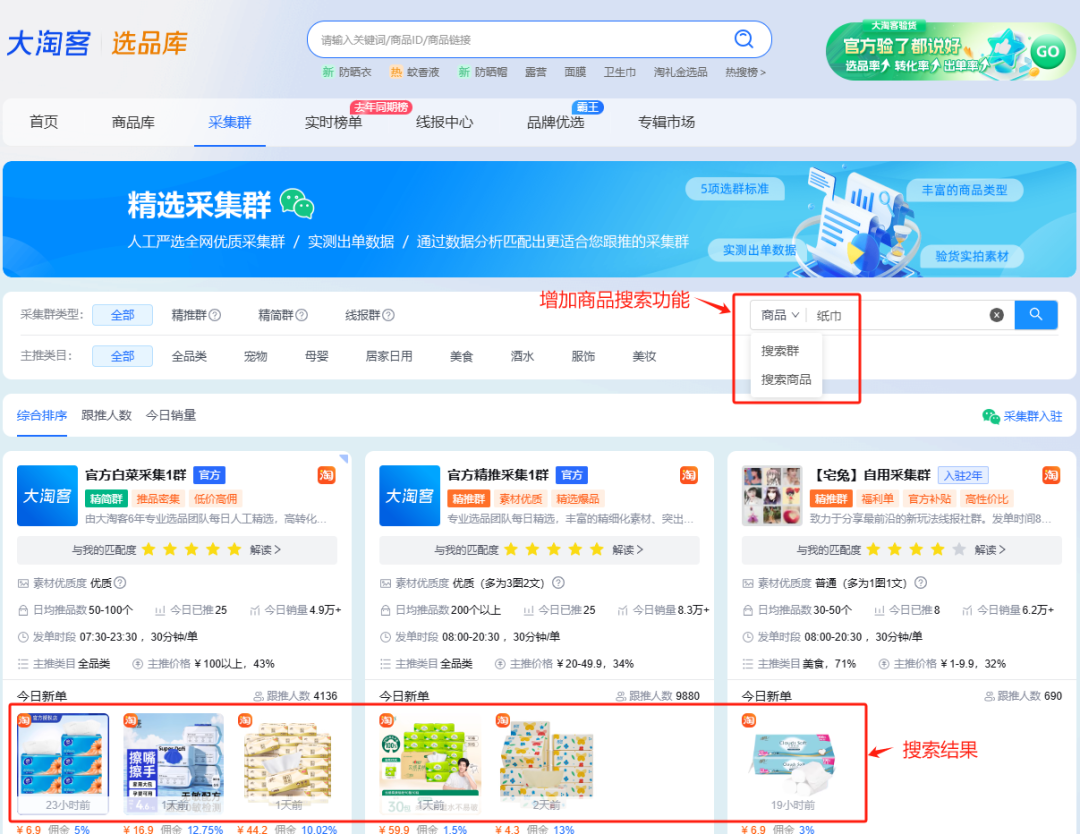Click 官方精推采集1群 avatar logo

coord(409,496)
